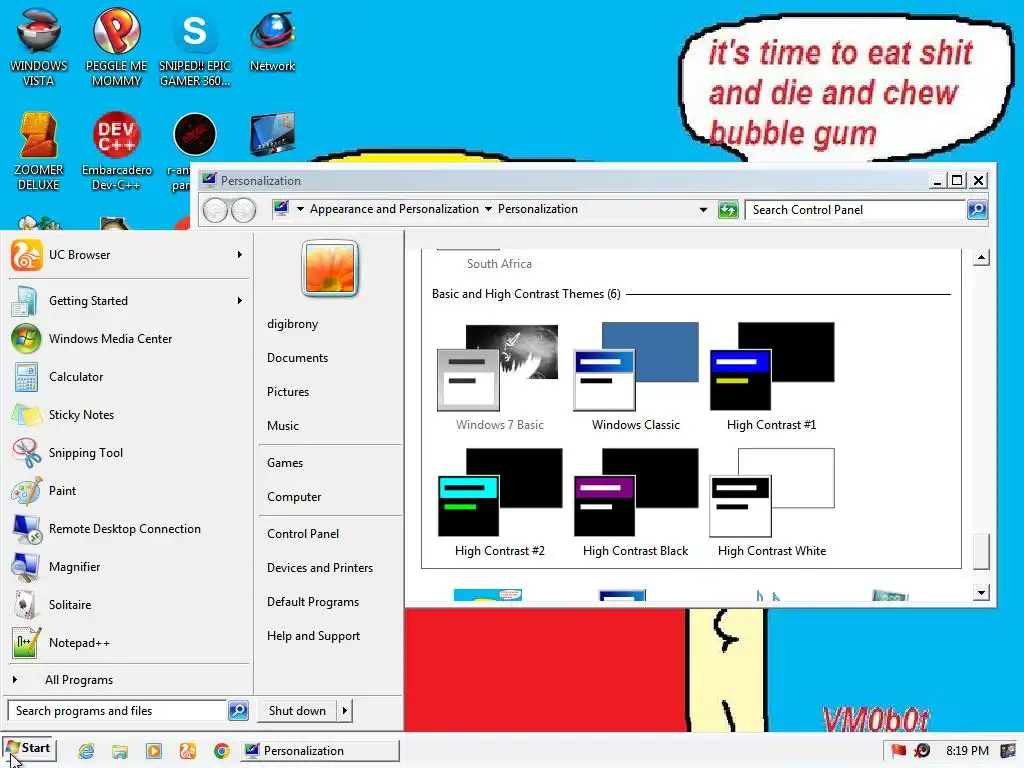Open Remote Desktop Connection
The width and height of the screenshot is (1024, 768).
tap(129, 529)
